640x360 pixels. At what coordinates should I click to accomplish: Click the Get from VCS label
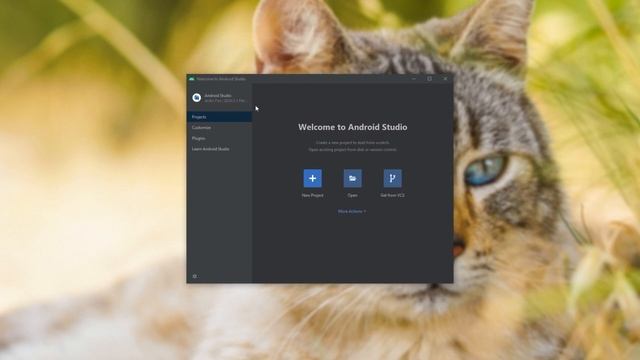click(392, 196)
